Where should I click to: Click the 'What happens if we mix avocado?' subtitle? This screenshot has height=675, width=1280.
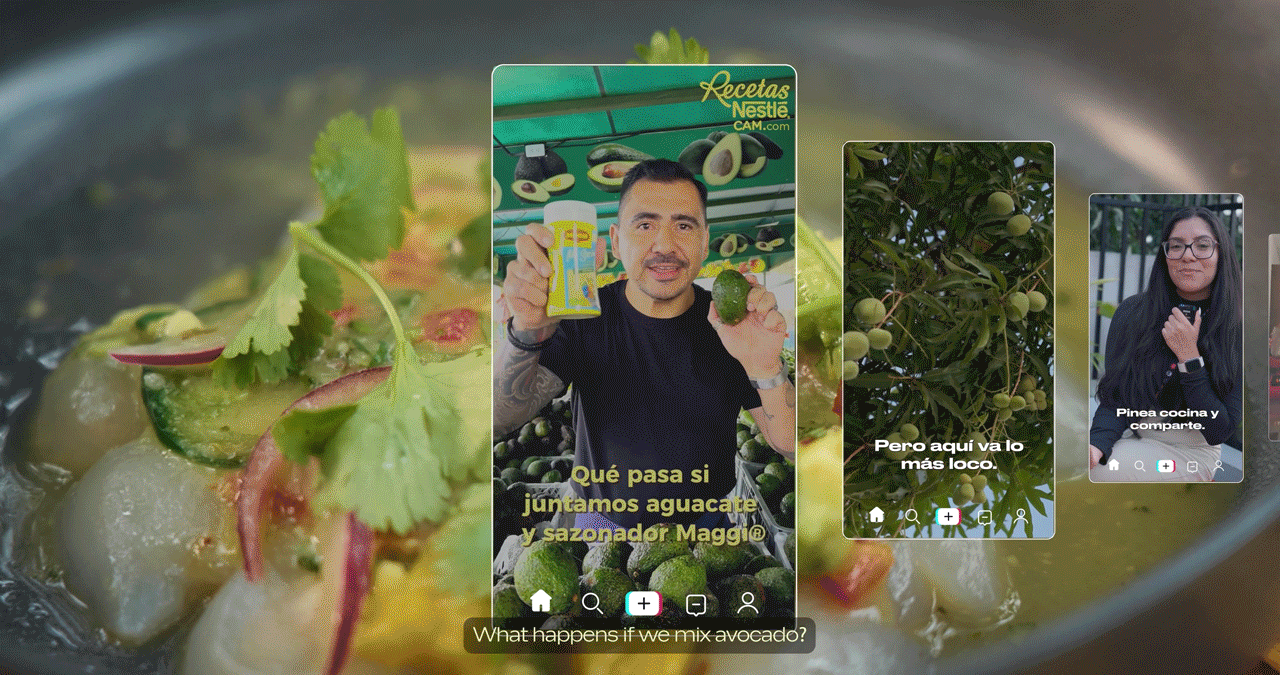tap(639, 634)
